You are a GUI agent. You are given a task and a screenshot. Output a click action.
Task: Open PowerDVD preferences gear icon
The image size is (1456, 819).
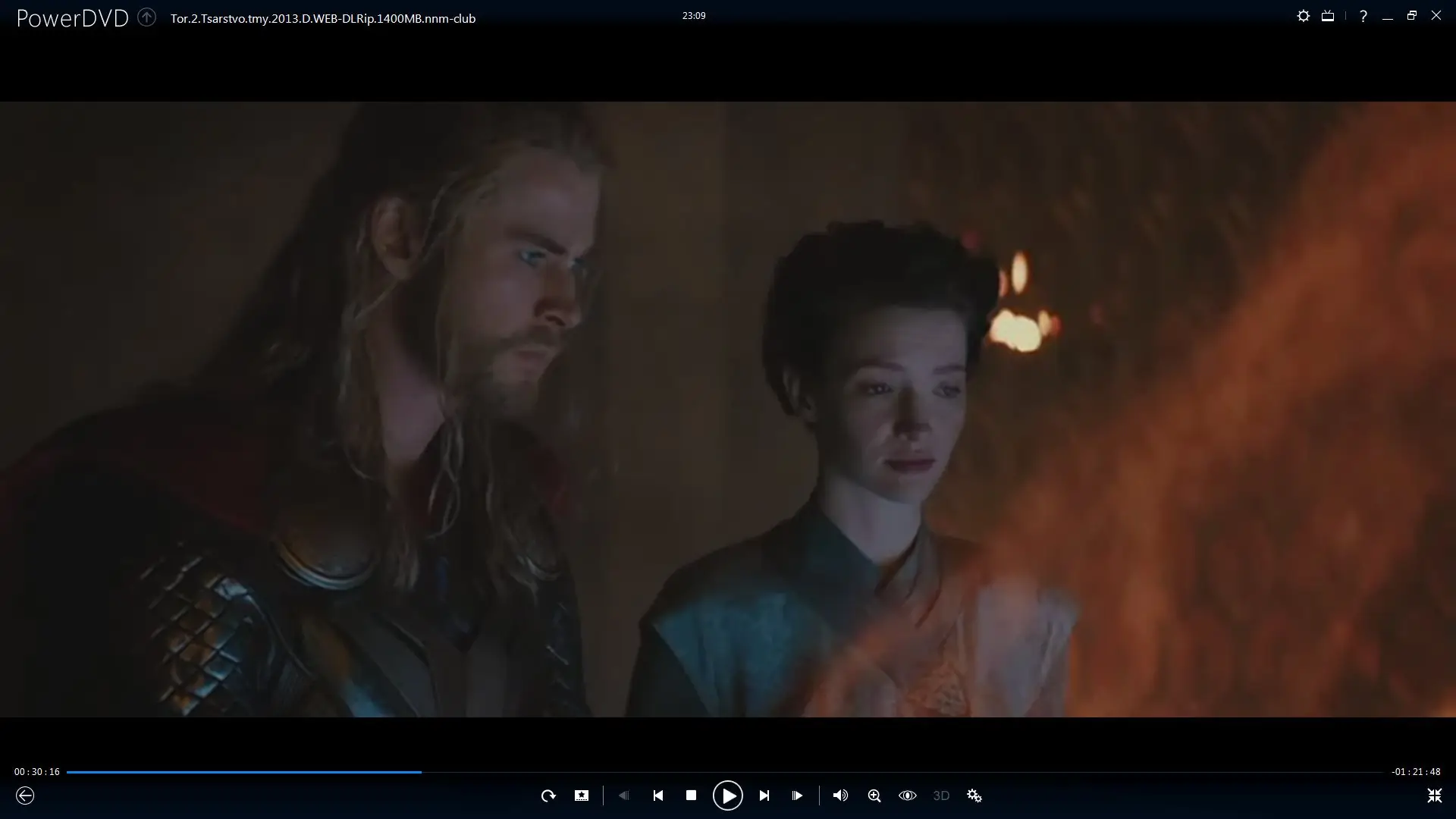(x=1304, y=16)
